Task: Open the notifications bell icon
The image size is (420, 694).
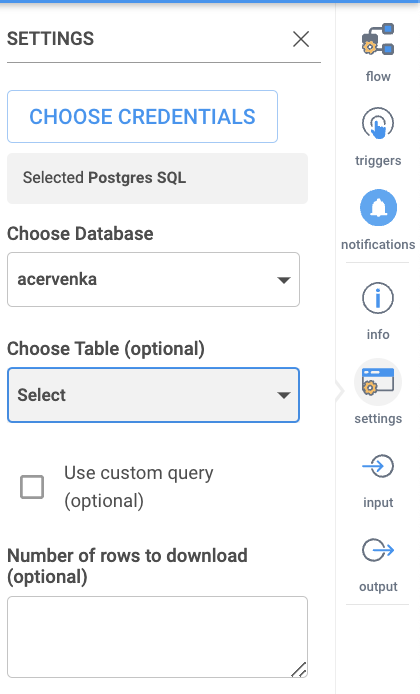Action: tap(378, 207)
